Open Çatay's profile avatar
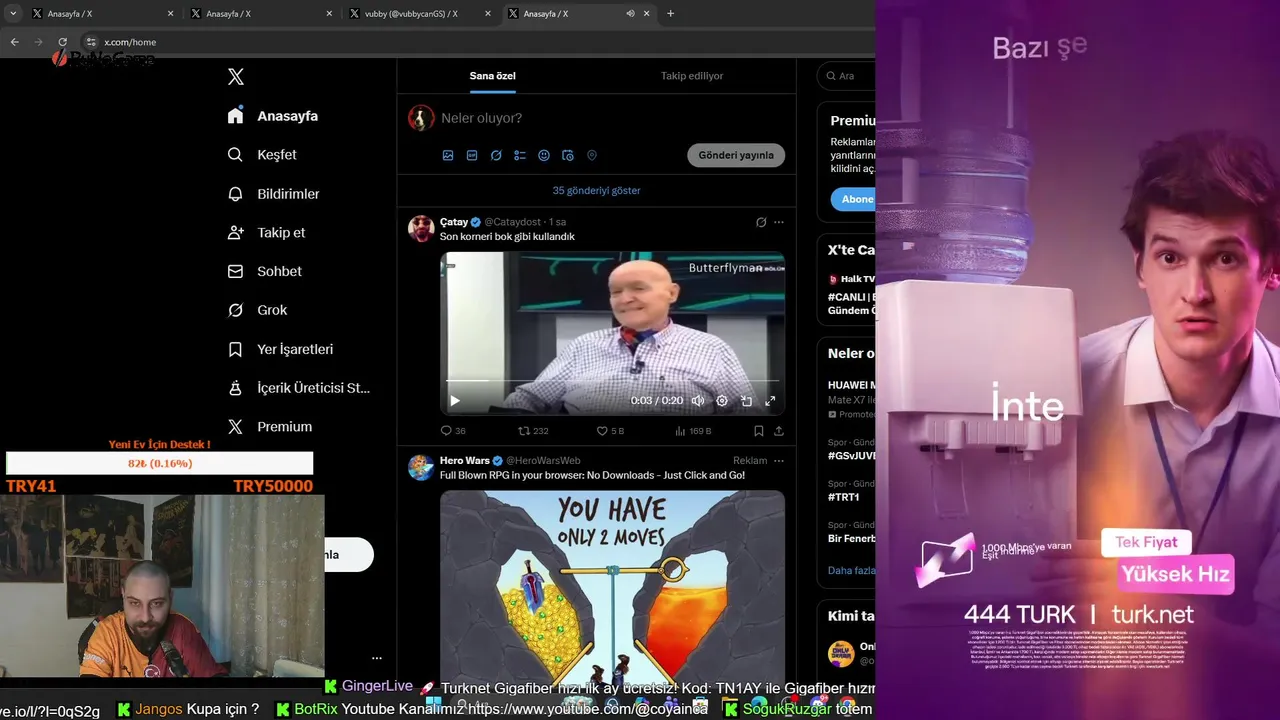The width and height of the screenshot is (1280, 720). [x=421, y=229]
